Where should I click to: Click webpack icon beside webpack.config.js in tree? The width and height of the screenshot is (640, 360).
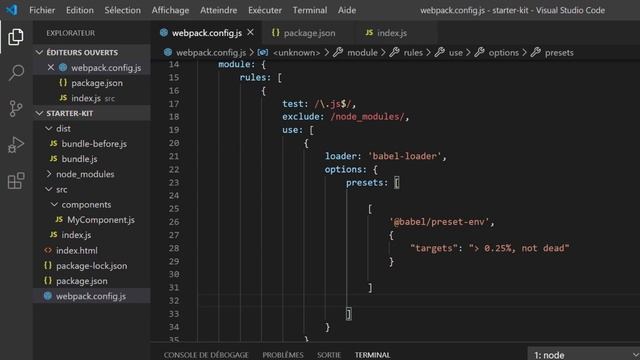[x=48, y=296]
